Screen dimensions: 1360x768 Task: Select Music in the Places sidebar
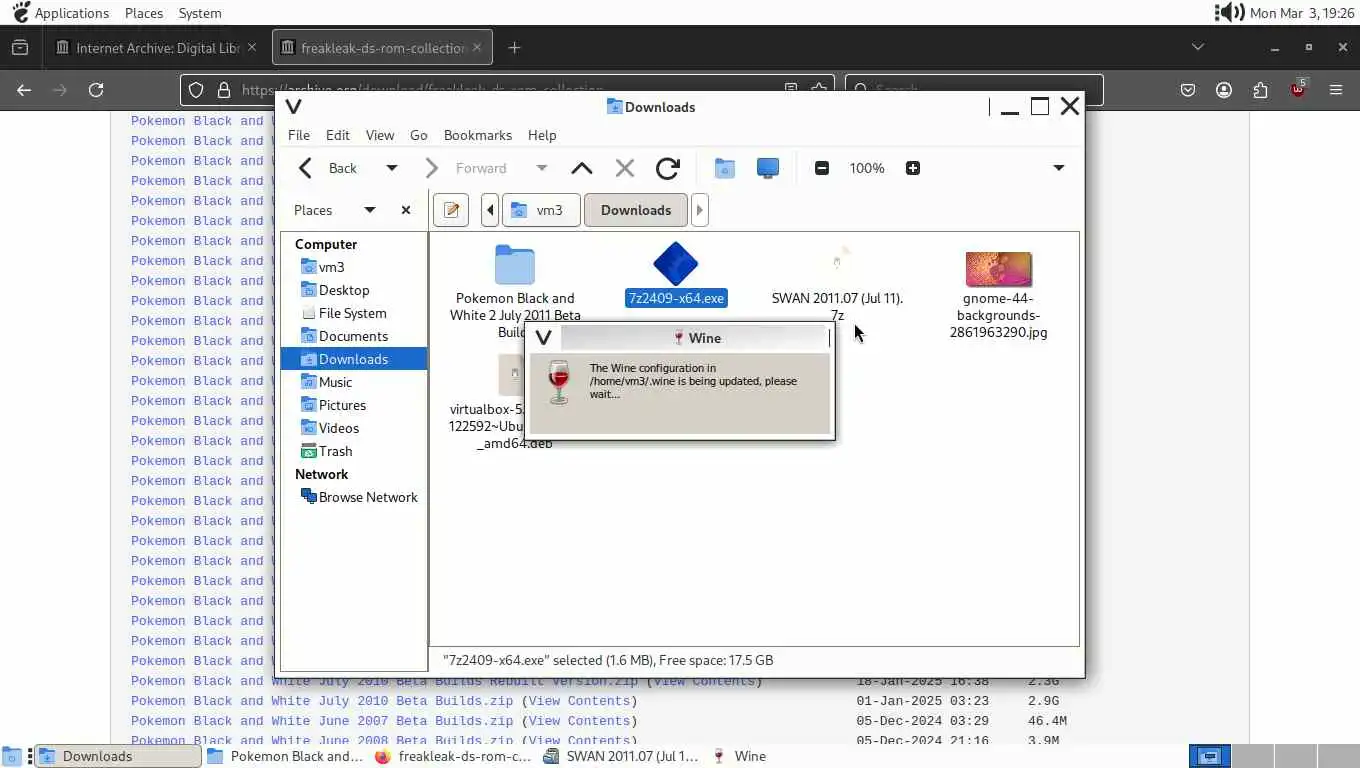pyautogui.click(x=354, y=382)
